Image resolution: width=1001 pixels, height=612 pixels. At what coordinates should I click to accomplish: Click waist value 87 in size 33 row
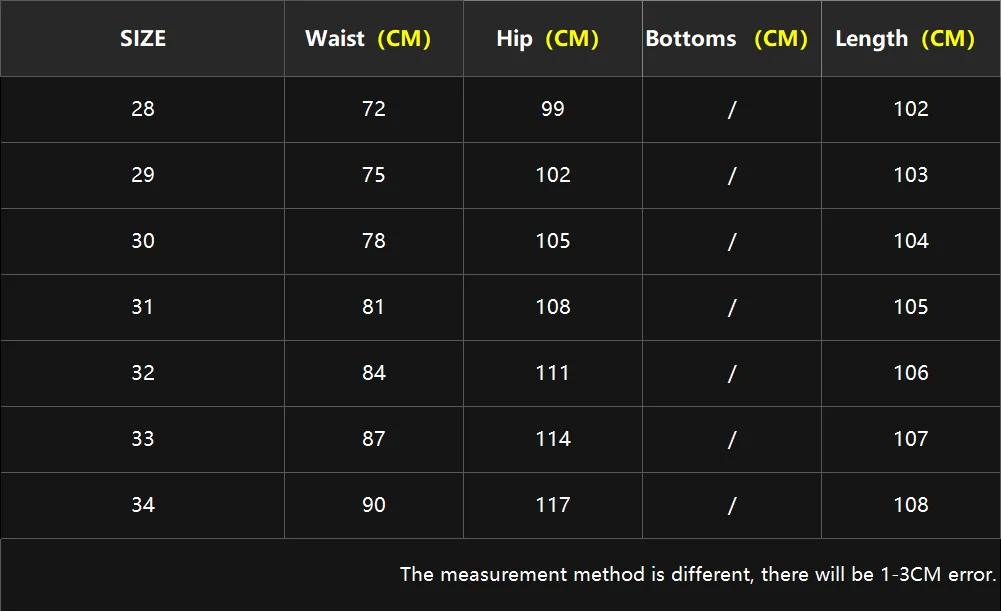tap(374, 439)
